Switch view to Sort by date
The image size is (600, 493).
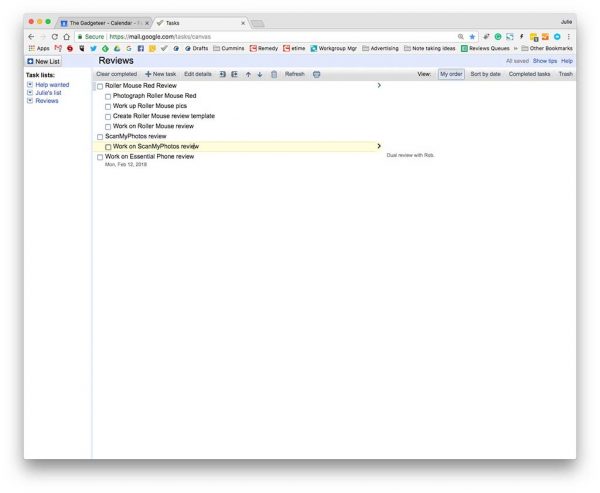[485, 74]
